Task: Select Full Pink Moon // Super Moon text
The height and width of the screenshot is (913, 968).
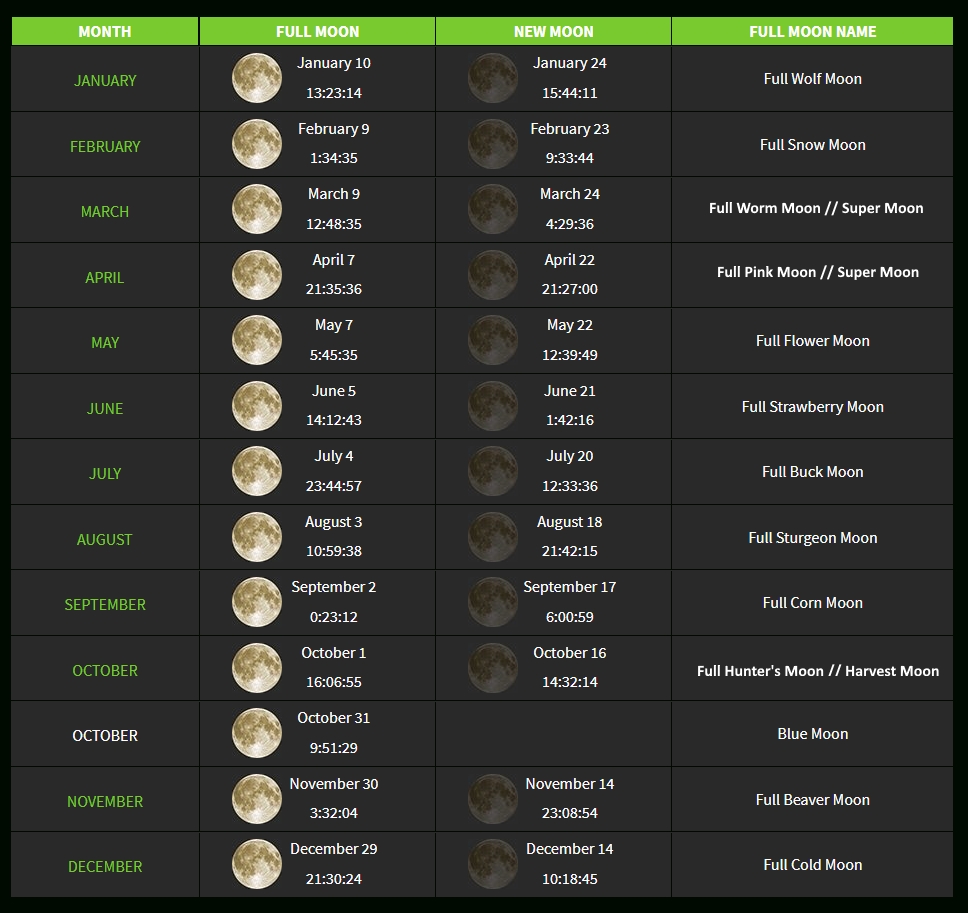Action: [817, 272]
